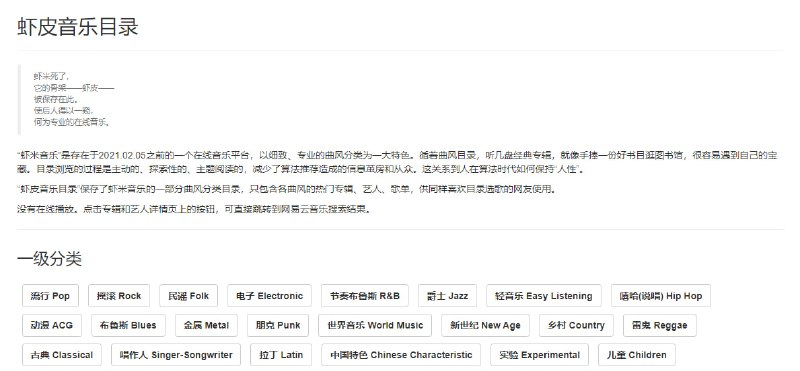Open the 节奏布鲁斯 R&B category
Viewport: 800px width, 371px height.
coord(365,295)
